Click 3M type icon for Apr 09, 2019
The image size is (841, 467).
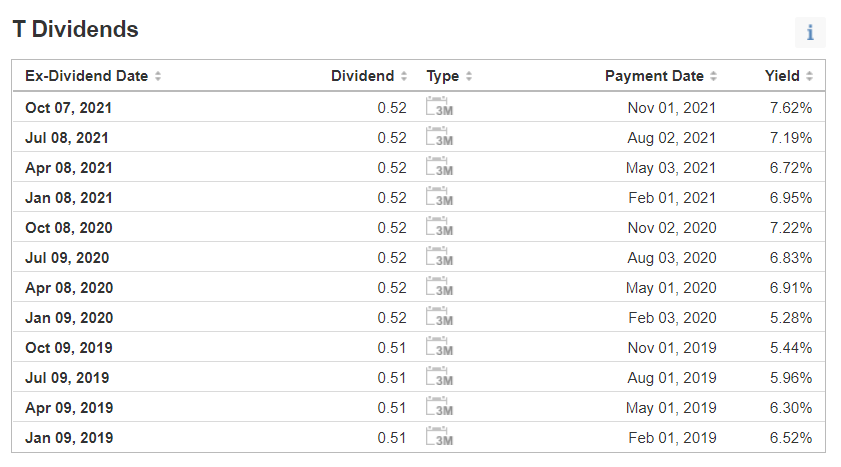tap(439, 406)
